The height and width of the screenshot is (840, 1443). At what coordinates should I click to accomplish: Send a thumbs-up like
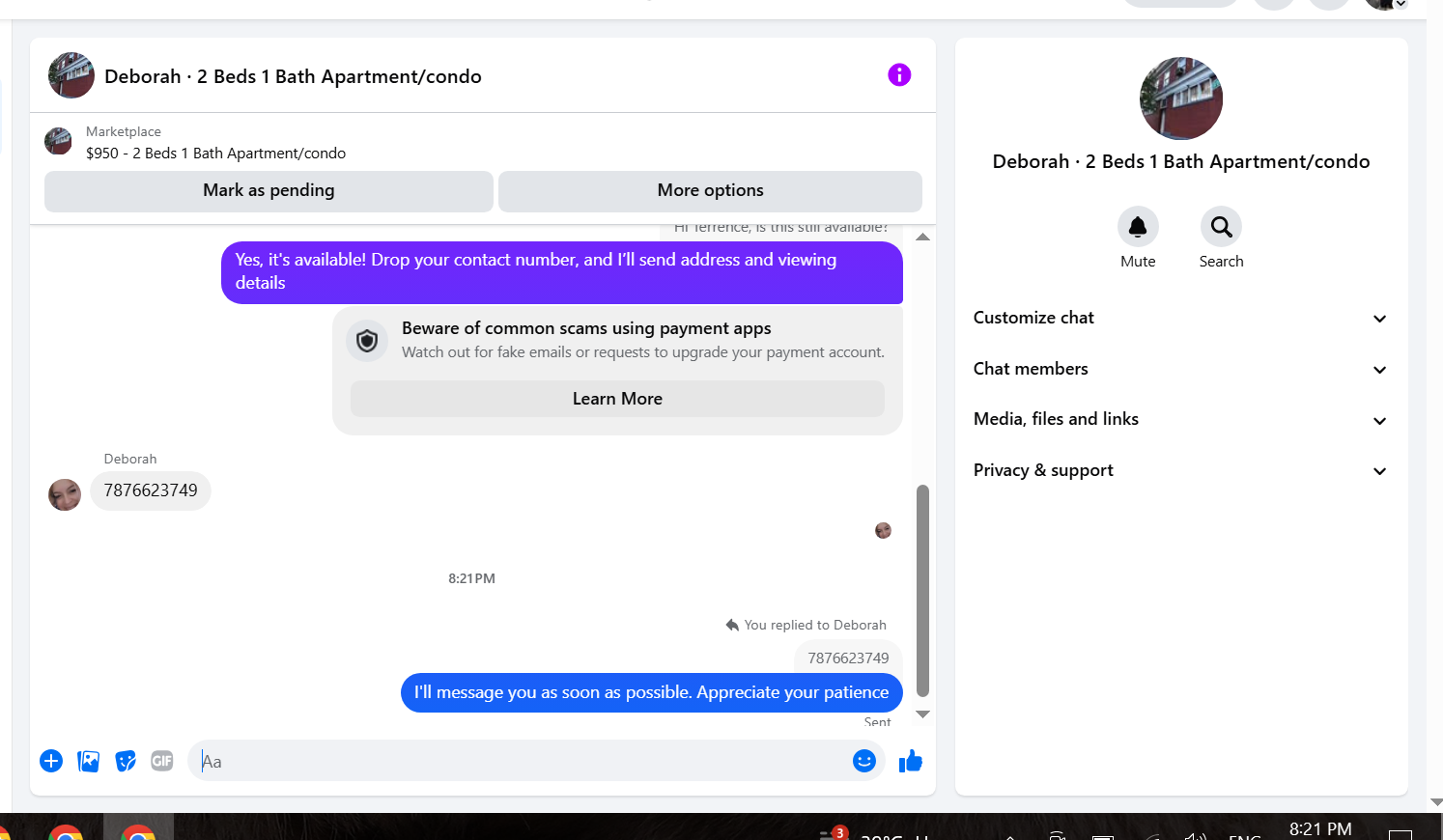coord(911,761)
